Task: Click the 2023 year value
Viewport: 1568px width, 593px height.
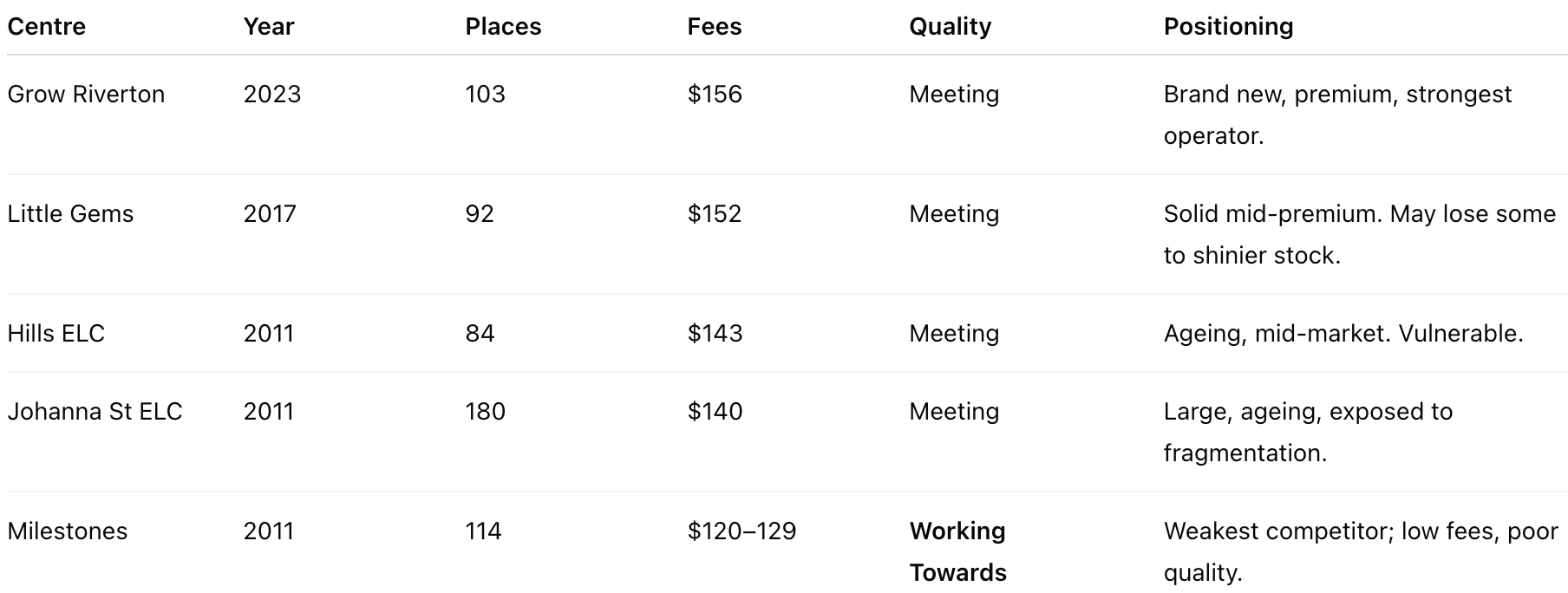Action: (272, 94)
